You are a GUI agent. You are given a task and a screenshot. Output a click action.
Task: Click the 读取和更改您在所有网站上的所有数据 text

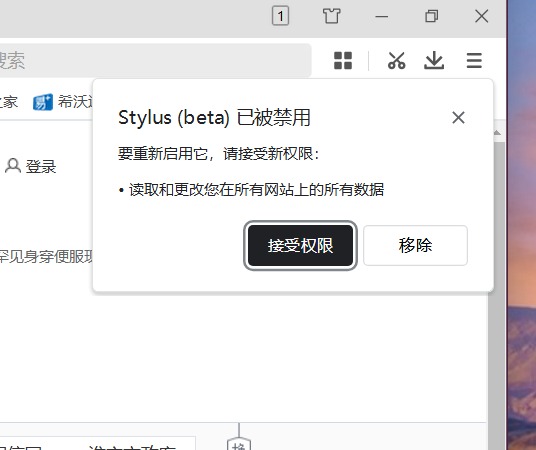[x=256, y=190]
